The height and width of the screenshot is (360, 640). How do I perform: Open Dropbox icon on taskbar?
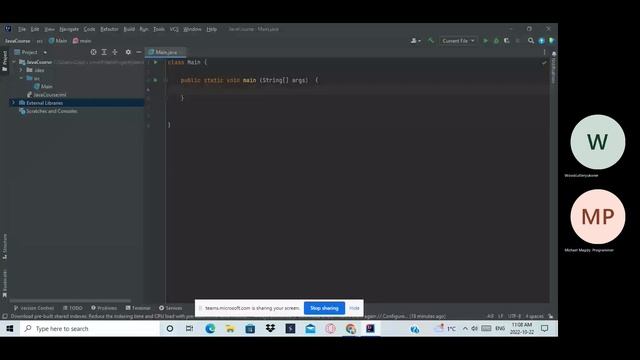coord(270,329)
